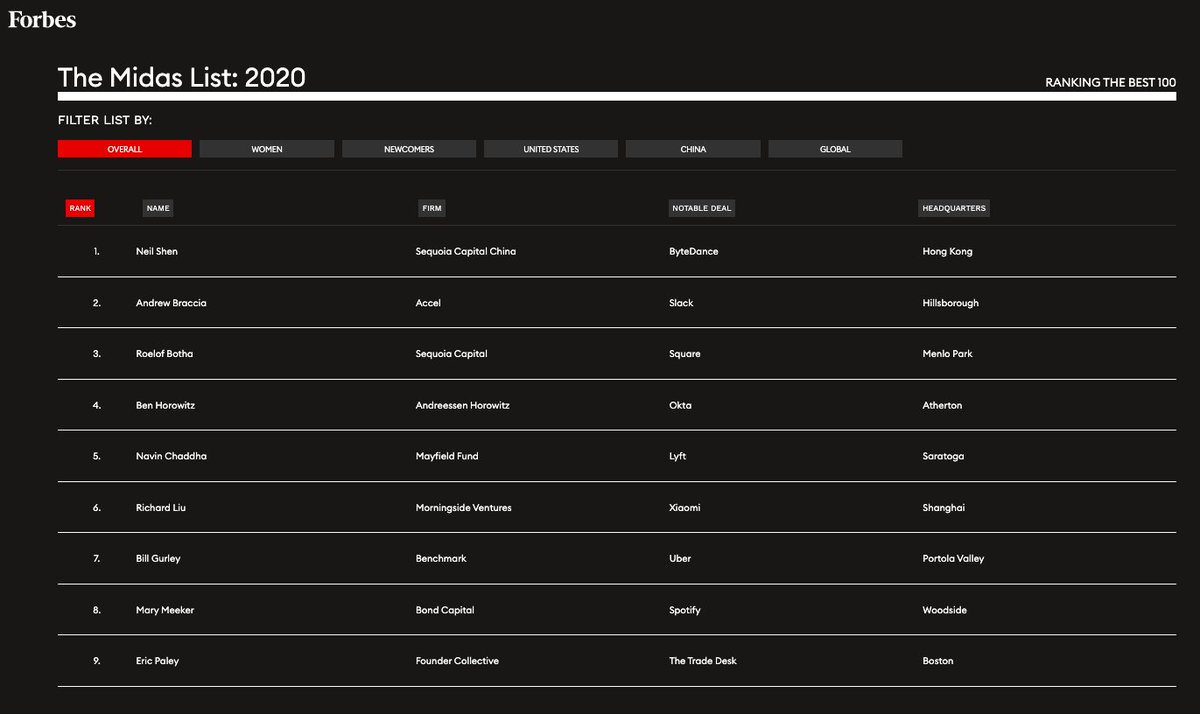The width and height of the screenshot is (1200, 714).
Task: Click the Square notable deal
Action: [x=685, y=354]
